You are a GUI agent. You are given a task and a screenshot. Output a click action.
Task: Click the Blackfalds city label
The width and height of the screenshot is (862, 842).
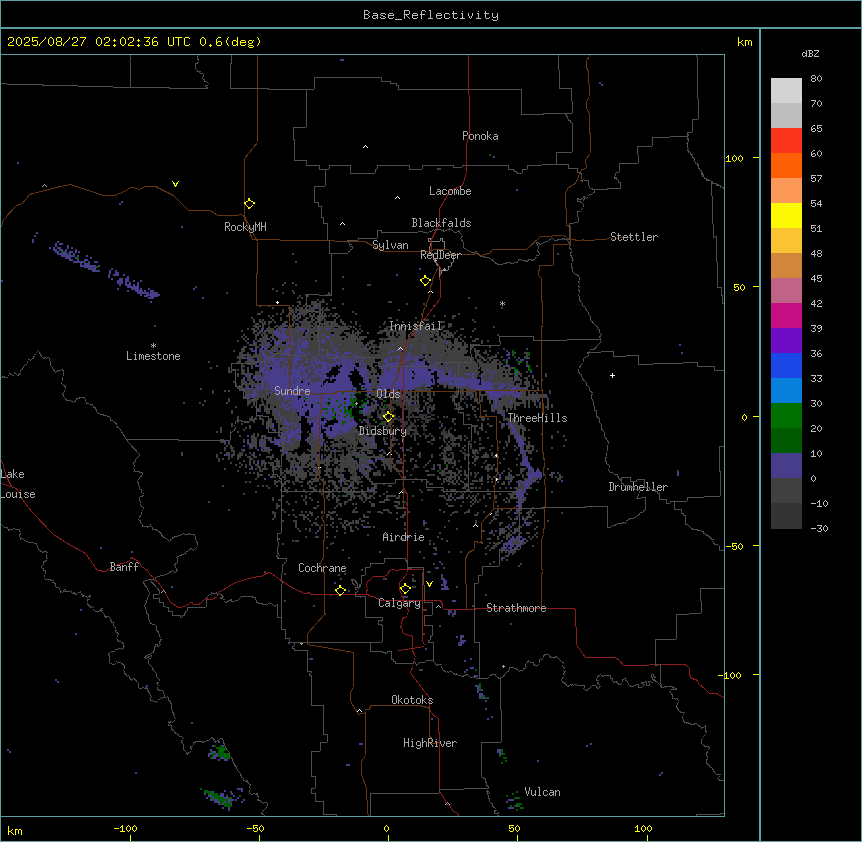pyautogui.click(x=441, y=223)
